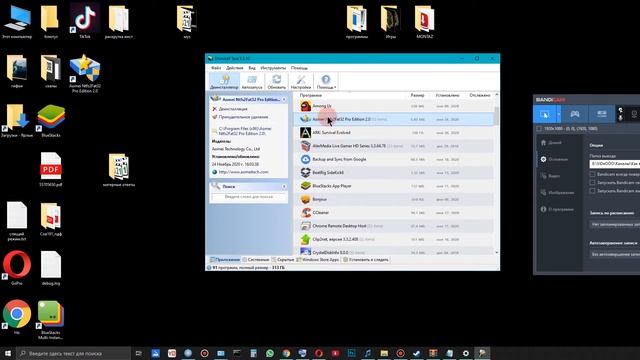Select AVerMedia Live Gamer HD Series entry
The height and width of the screenshot is (360, 640).
pos(394,146)
